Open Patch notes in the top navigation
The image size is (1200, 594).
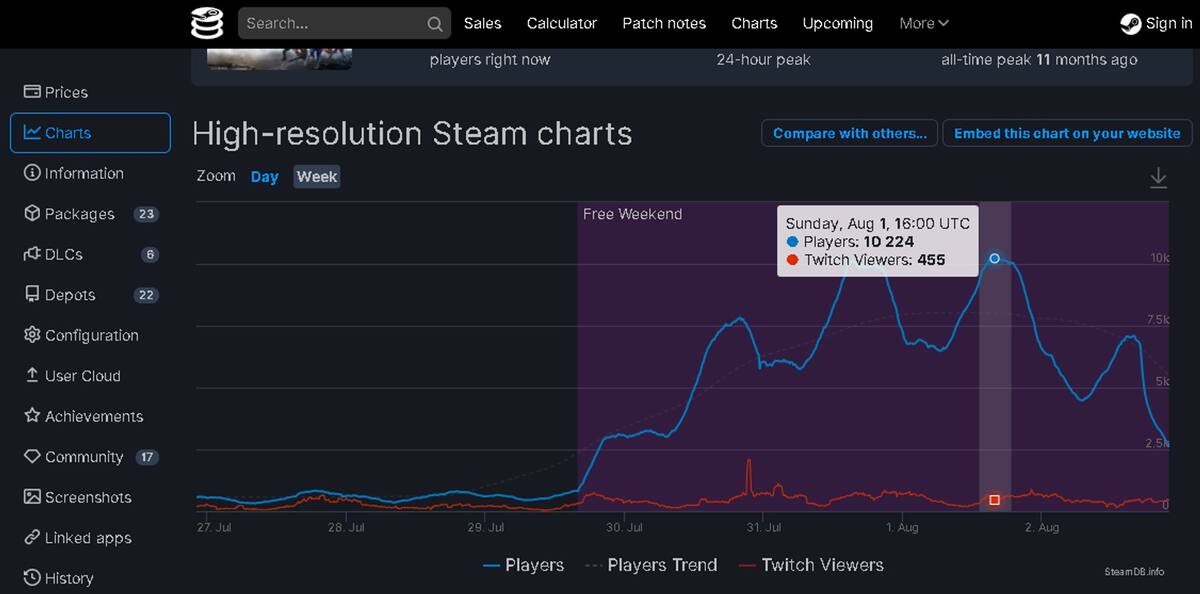pos(664,23)
